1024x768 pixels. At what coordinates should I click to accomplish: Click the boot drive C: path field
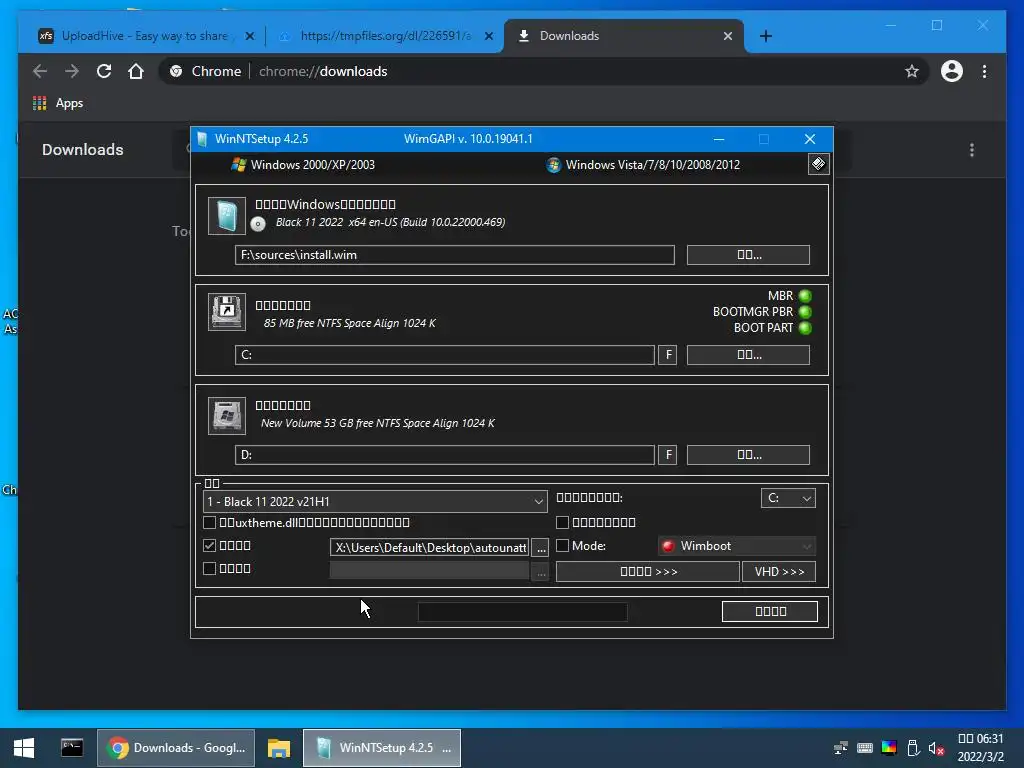[445, 355]
